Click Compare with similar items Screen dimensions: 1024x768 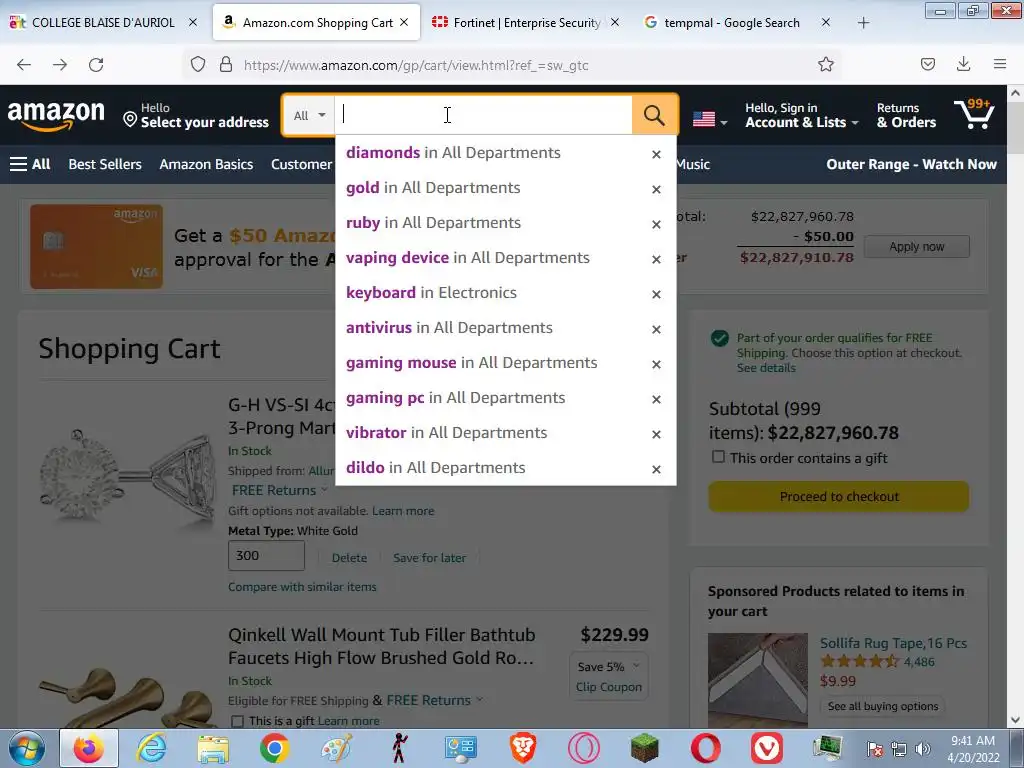302,586
